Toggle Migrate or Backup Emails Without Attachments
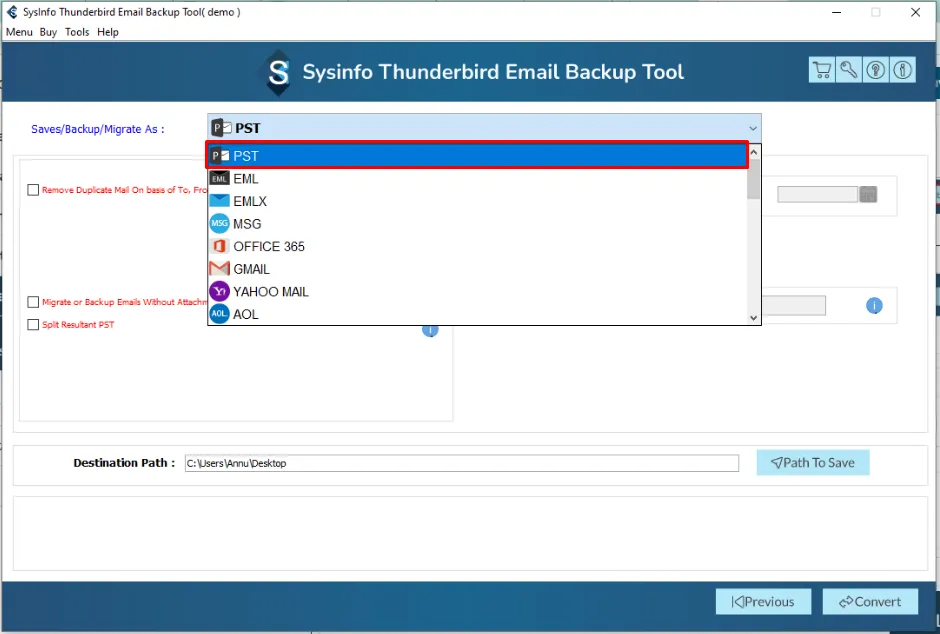Image resolution: width=940 pixels, height=634 pixels. tap(33, 302)
